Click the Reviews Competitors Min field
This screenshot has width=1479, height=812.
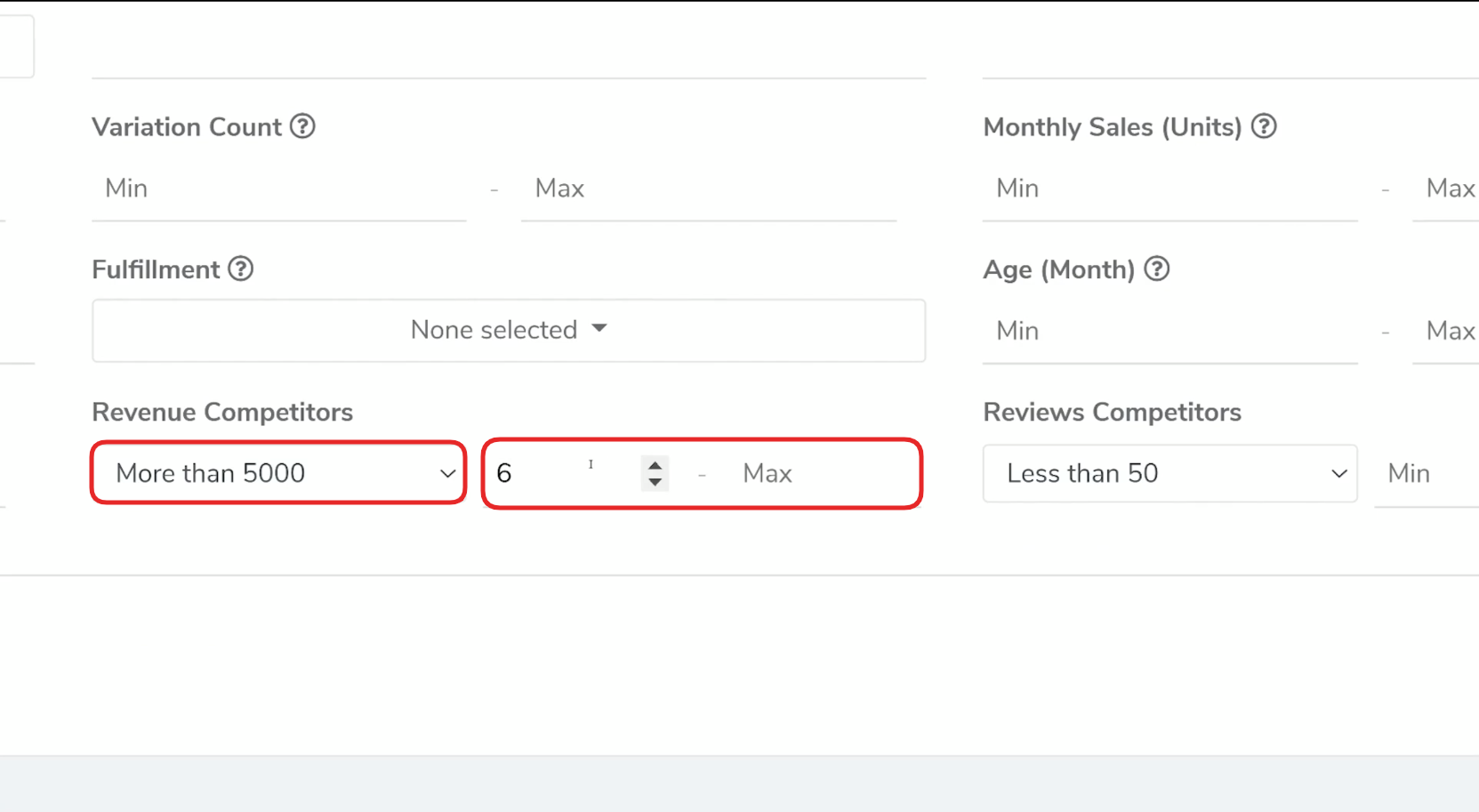click(x=1425, y=473)
